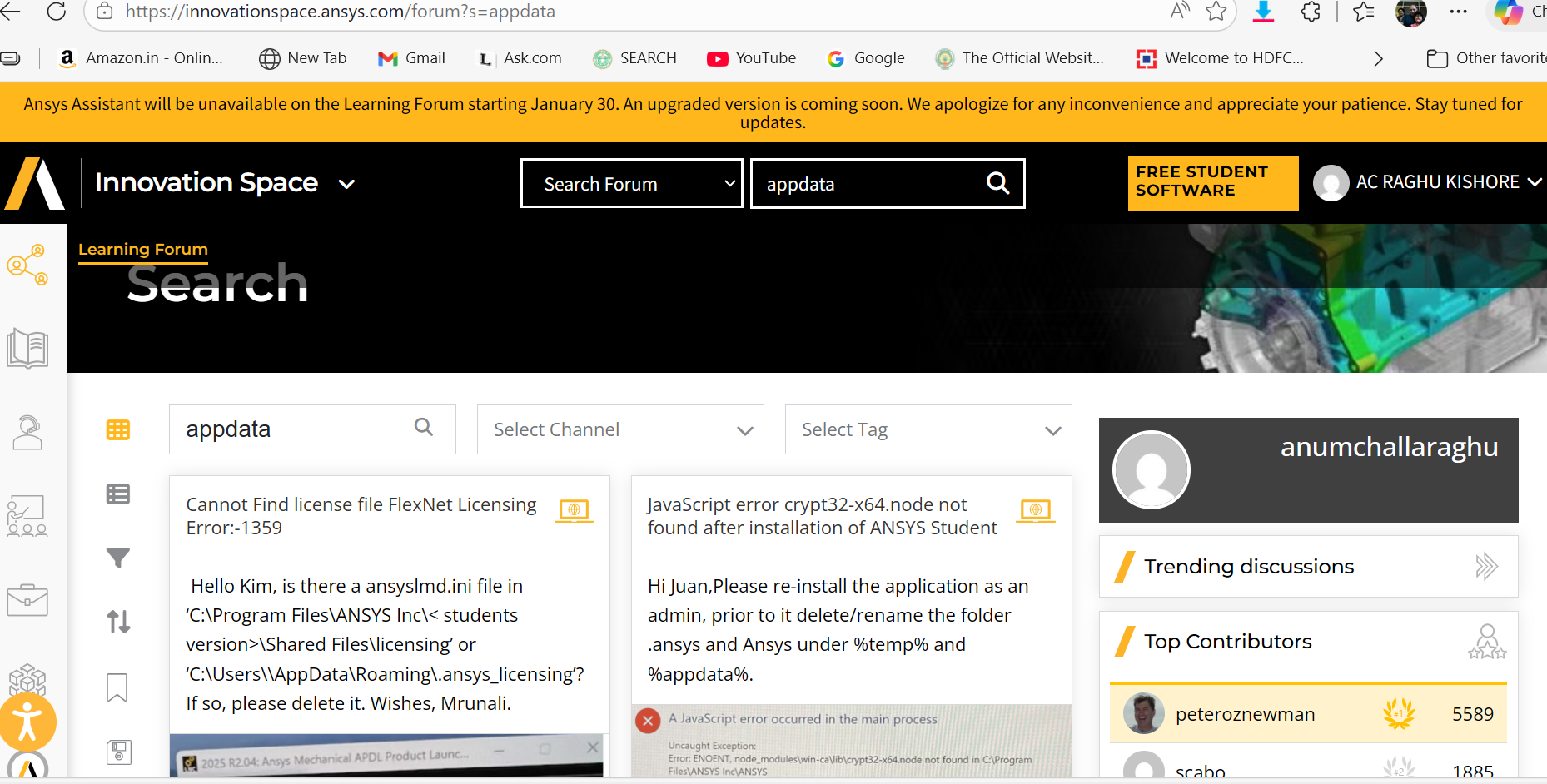Open the Other favorites folder

[1486, 58]
